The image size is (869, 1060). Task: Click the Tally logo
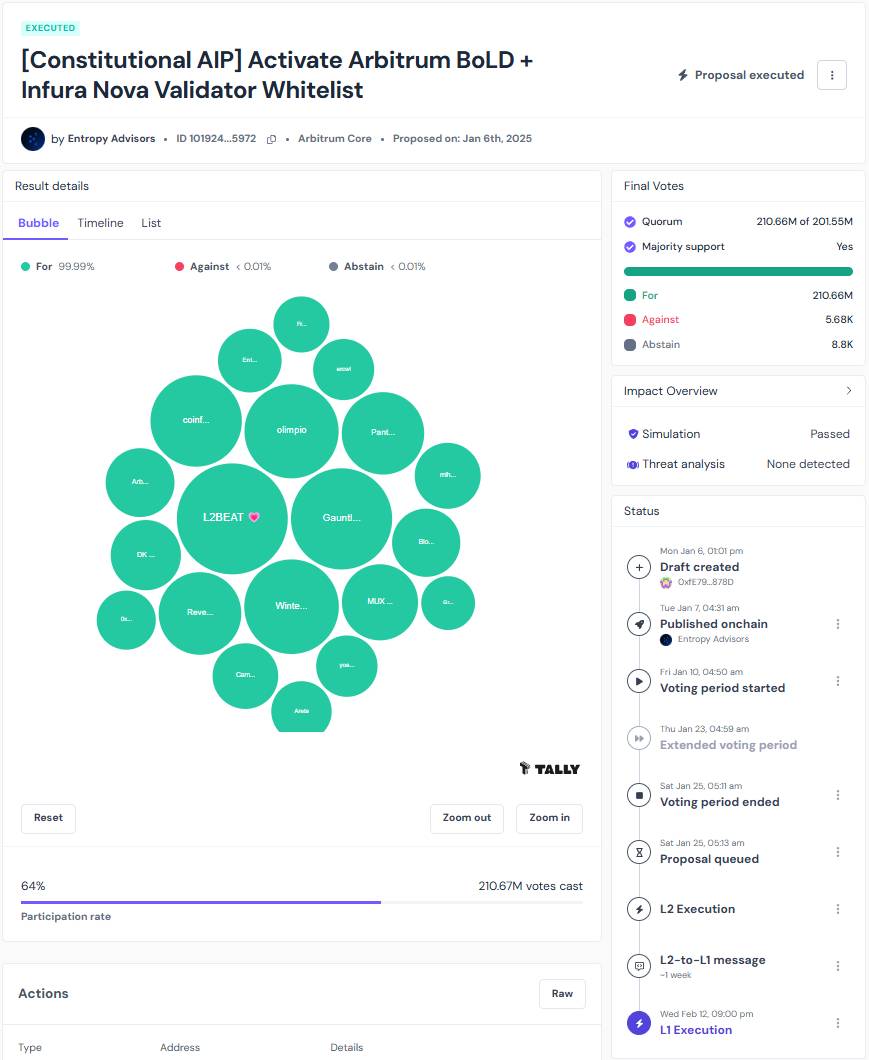click(549, 769)
